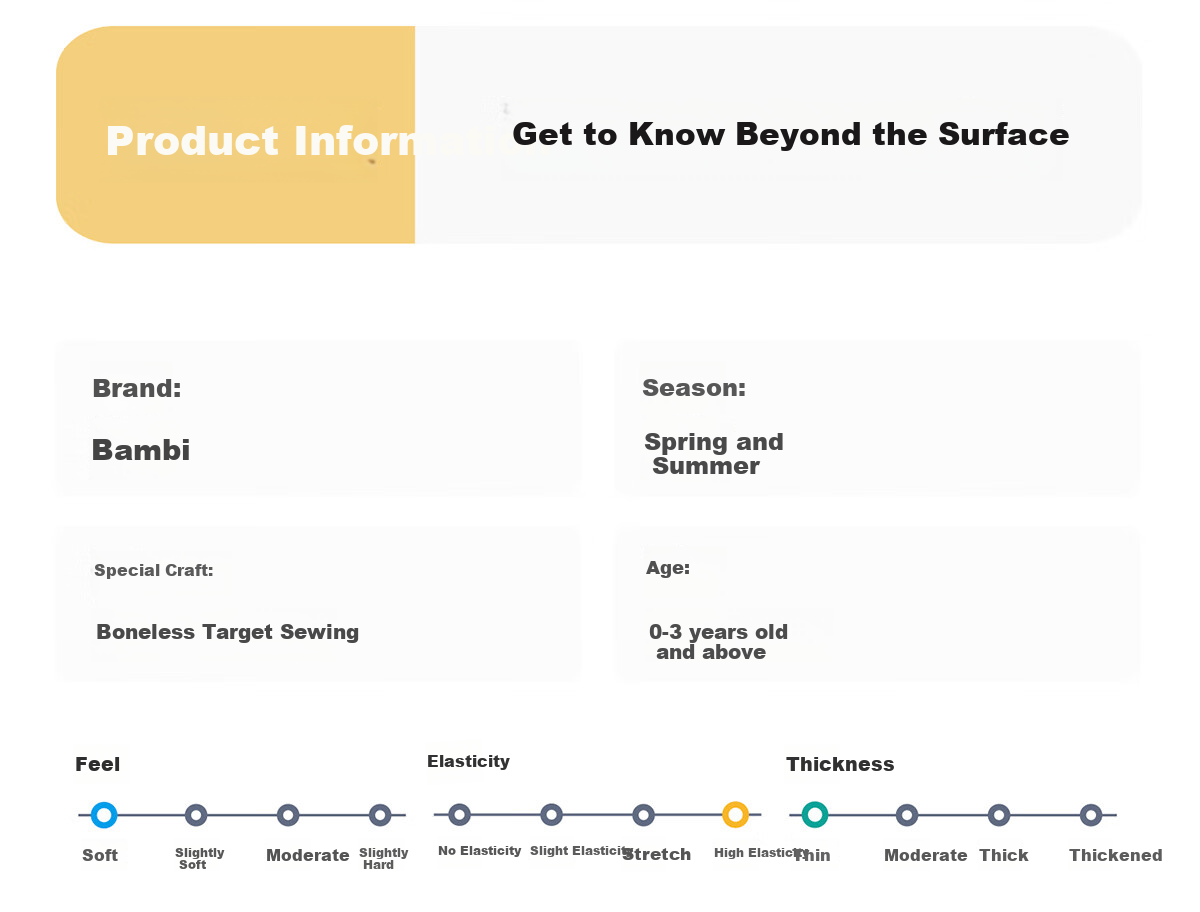This screenshot has height=912, width=1200.
Task: Choose the Moderate thickness marker
Action: coord(907,815)
